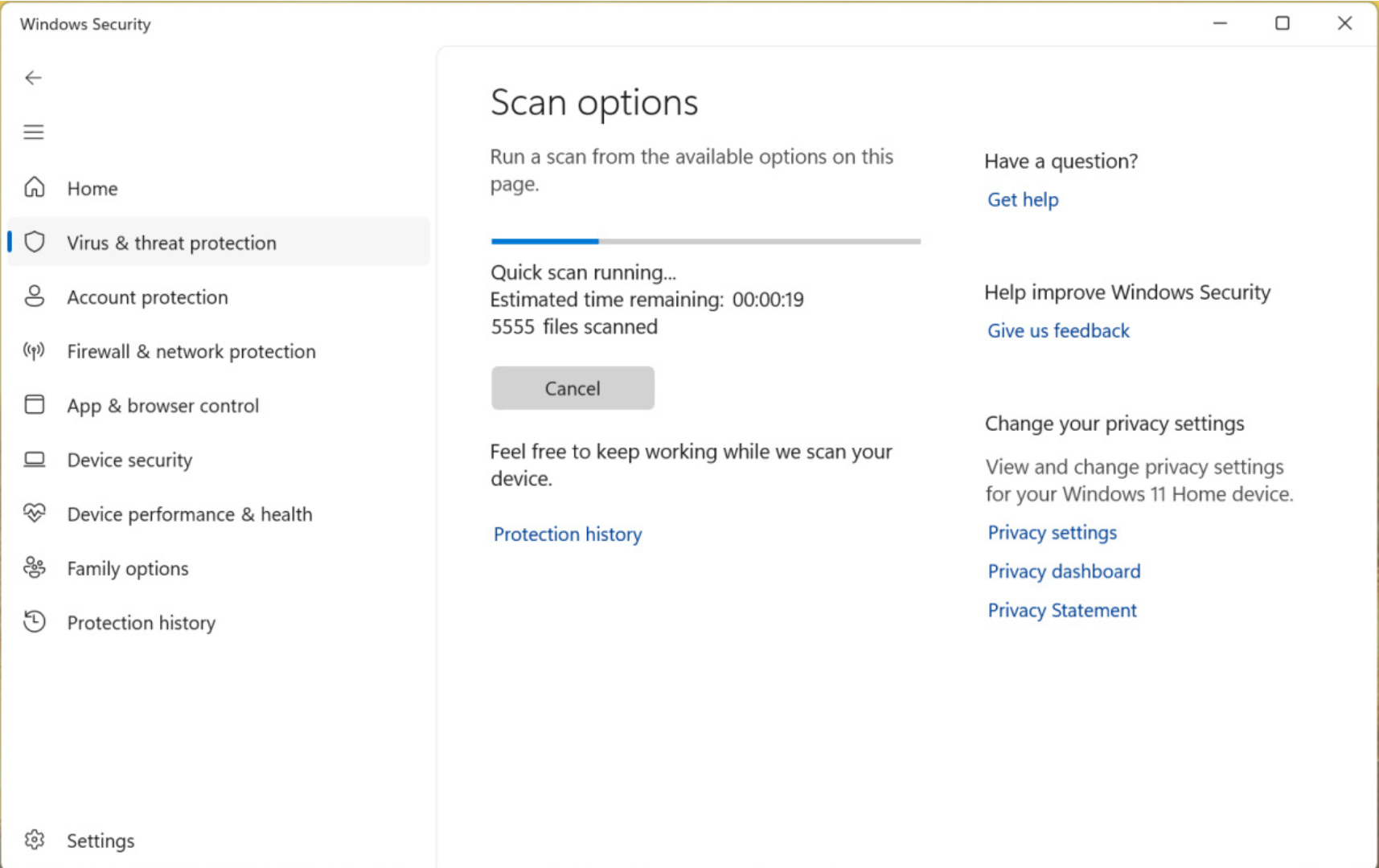Click the Account protection person icon
The width and height of the screenshot is (1379, 868).
[x=35, y=297]
